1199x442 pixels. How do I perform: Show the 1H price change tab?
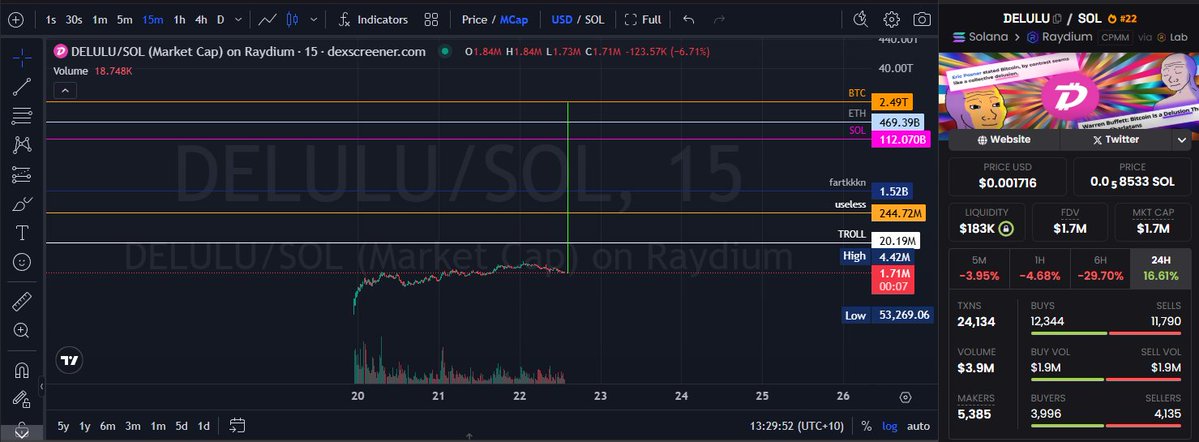[1039, 268]
